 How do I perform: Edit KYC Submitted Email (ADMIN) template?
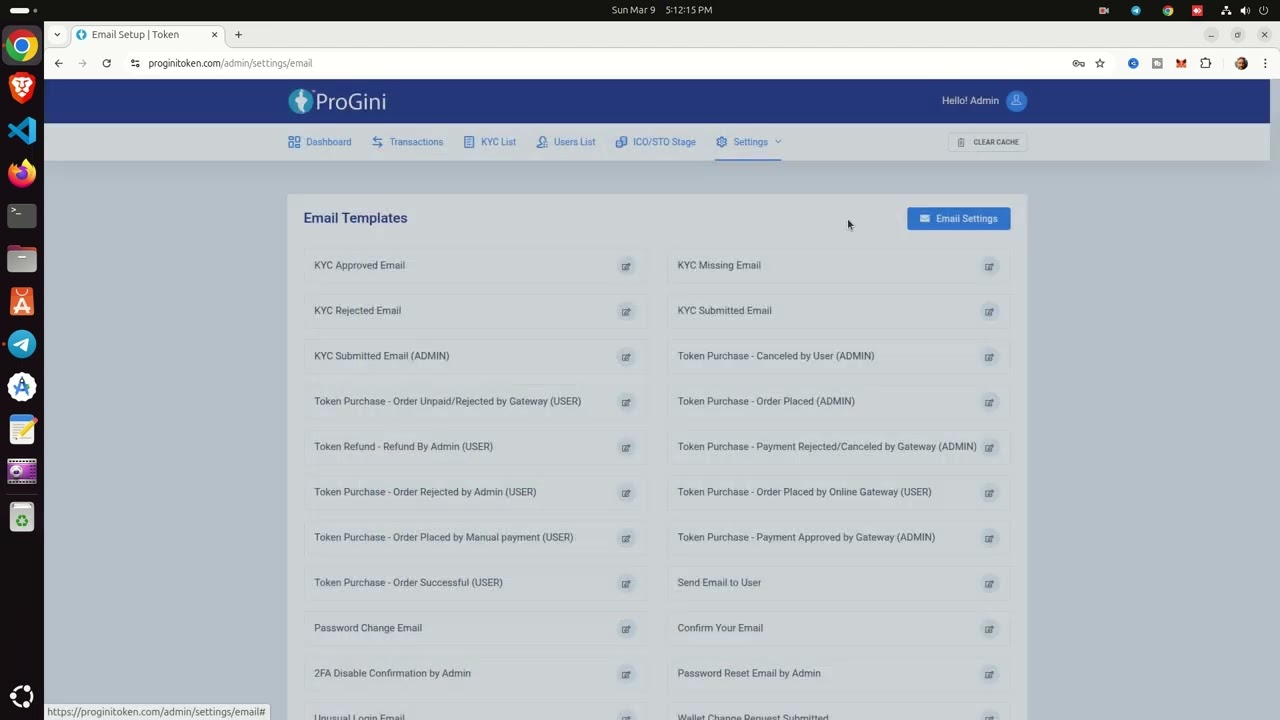click(x=626, y=357)
